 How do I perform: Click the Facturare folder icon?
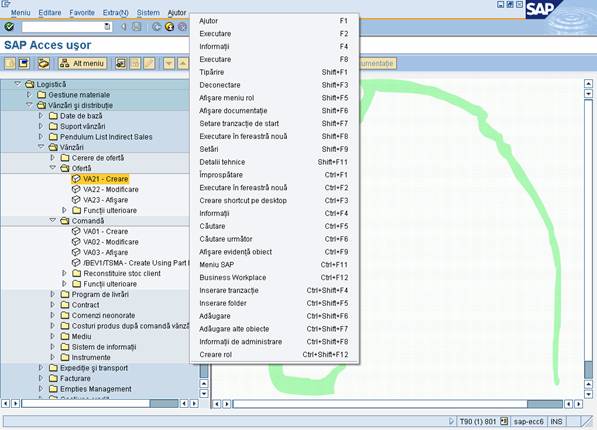[x=53, y=378]
